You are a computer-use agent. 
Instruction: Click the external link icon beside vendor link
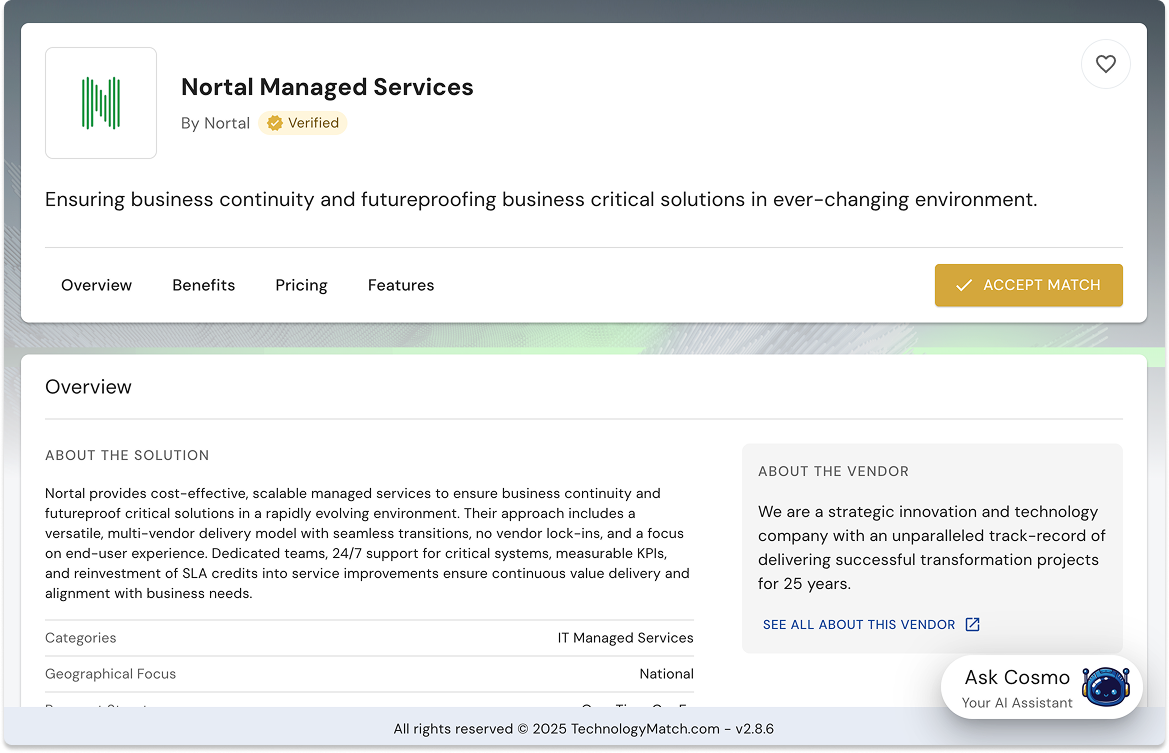coord(972,625)
